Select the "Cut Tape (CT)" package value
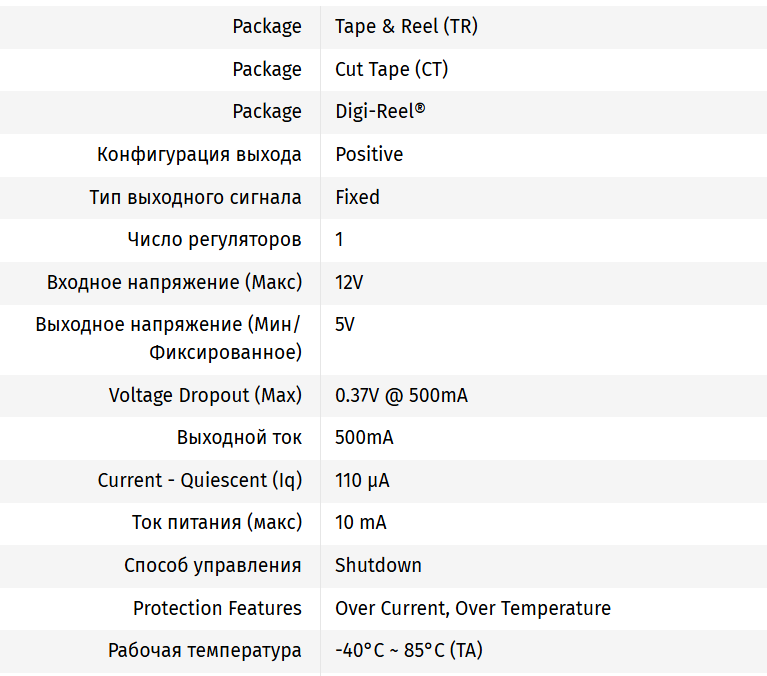 click(391, 69)
